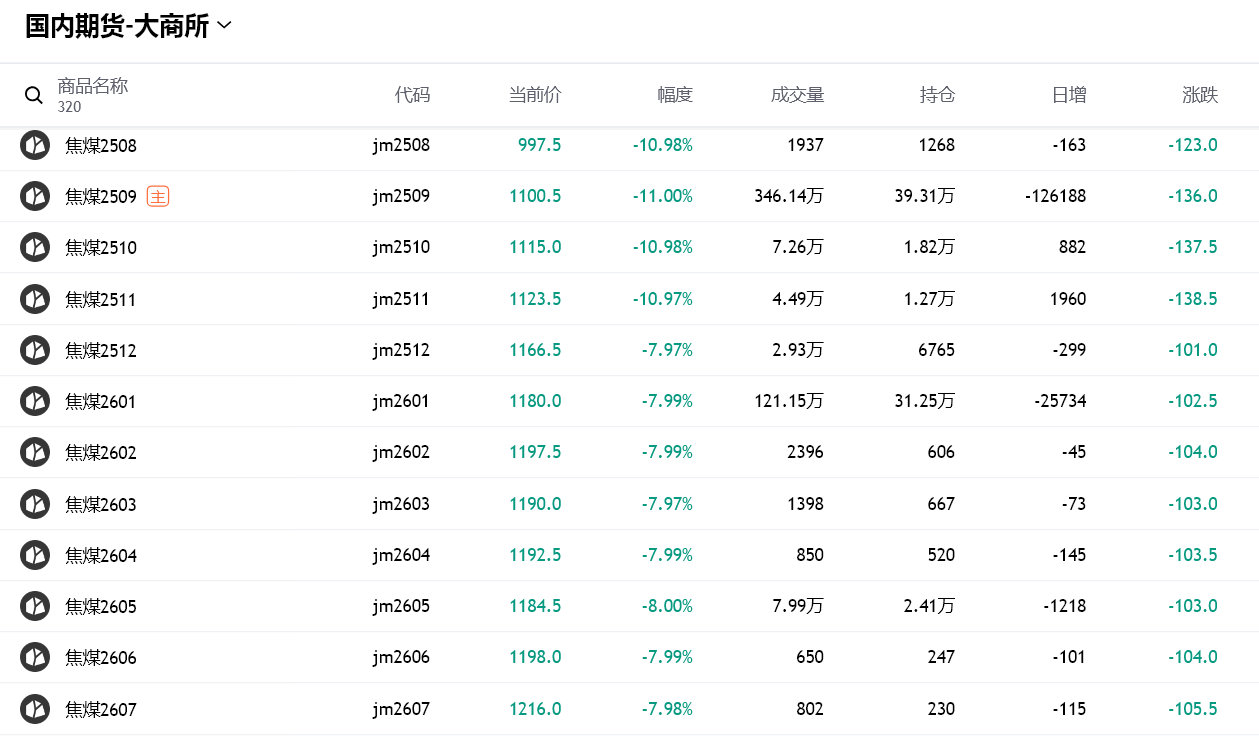The image size is (1259, 739).
Task: Click change percent -8.00%
Action: tap(667, 606)
